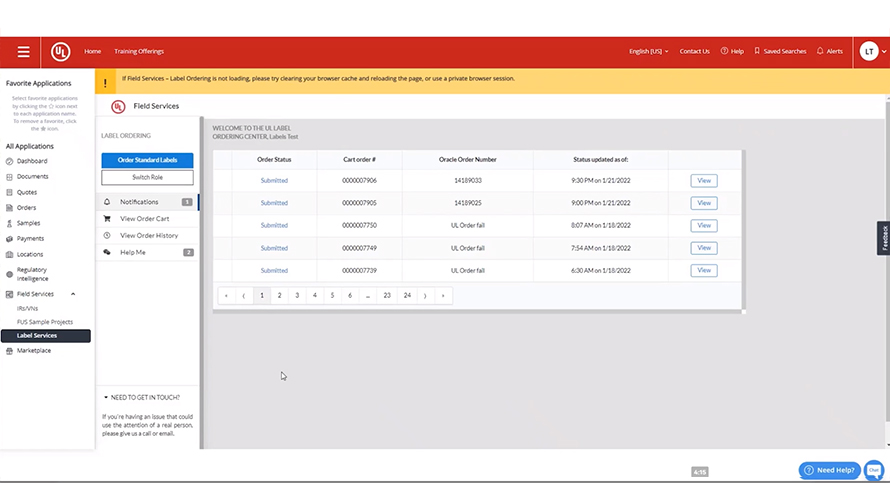The width and height of the screenshot is (890, 483).
Task: Expand the English (US) language dropdown
Action: pyautogui.click(x=648, y=51)
